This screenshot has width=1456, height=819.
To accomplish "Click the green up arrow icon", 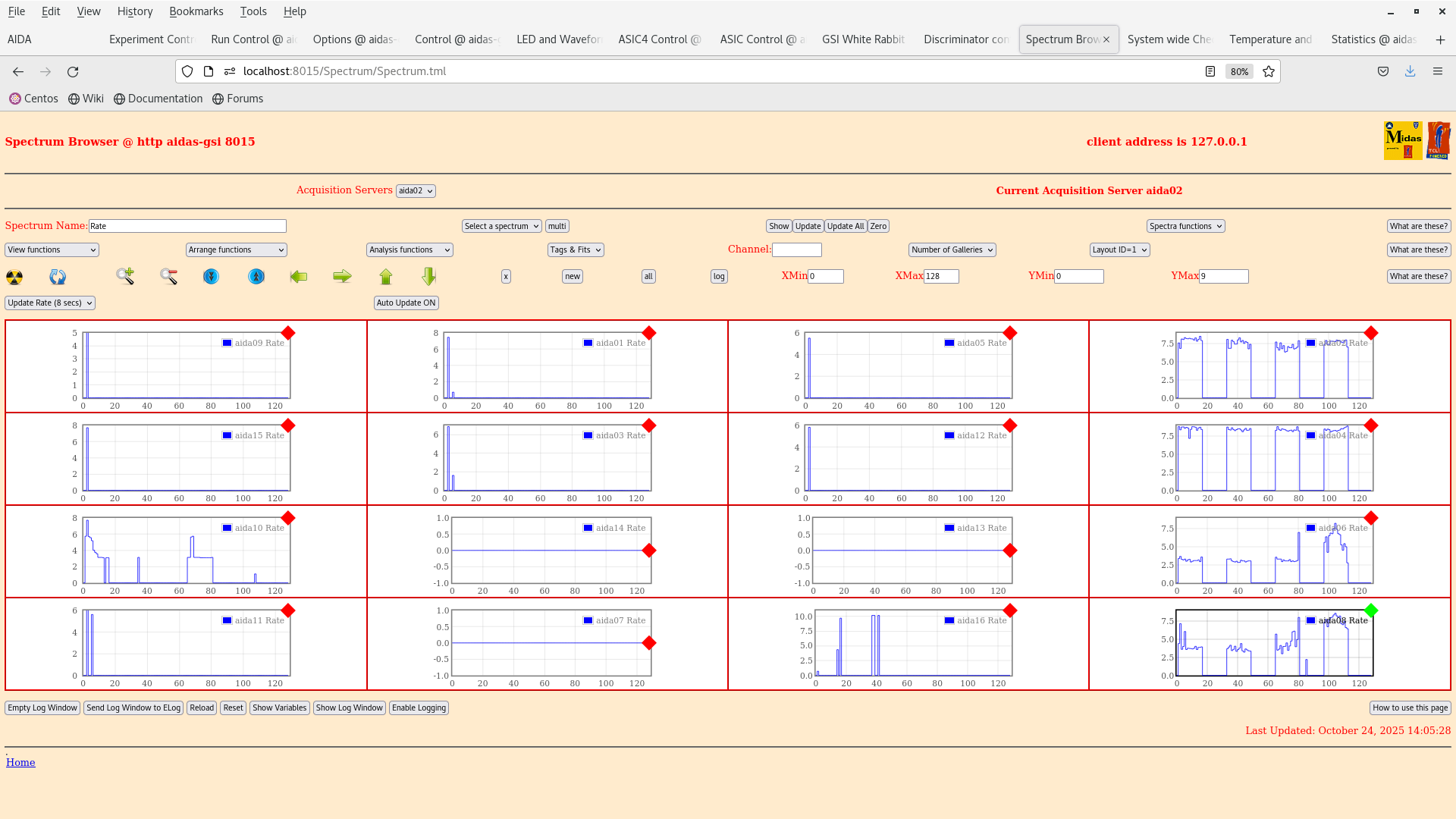I will (x=386, y=277).
